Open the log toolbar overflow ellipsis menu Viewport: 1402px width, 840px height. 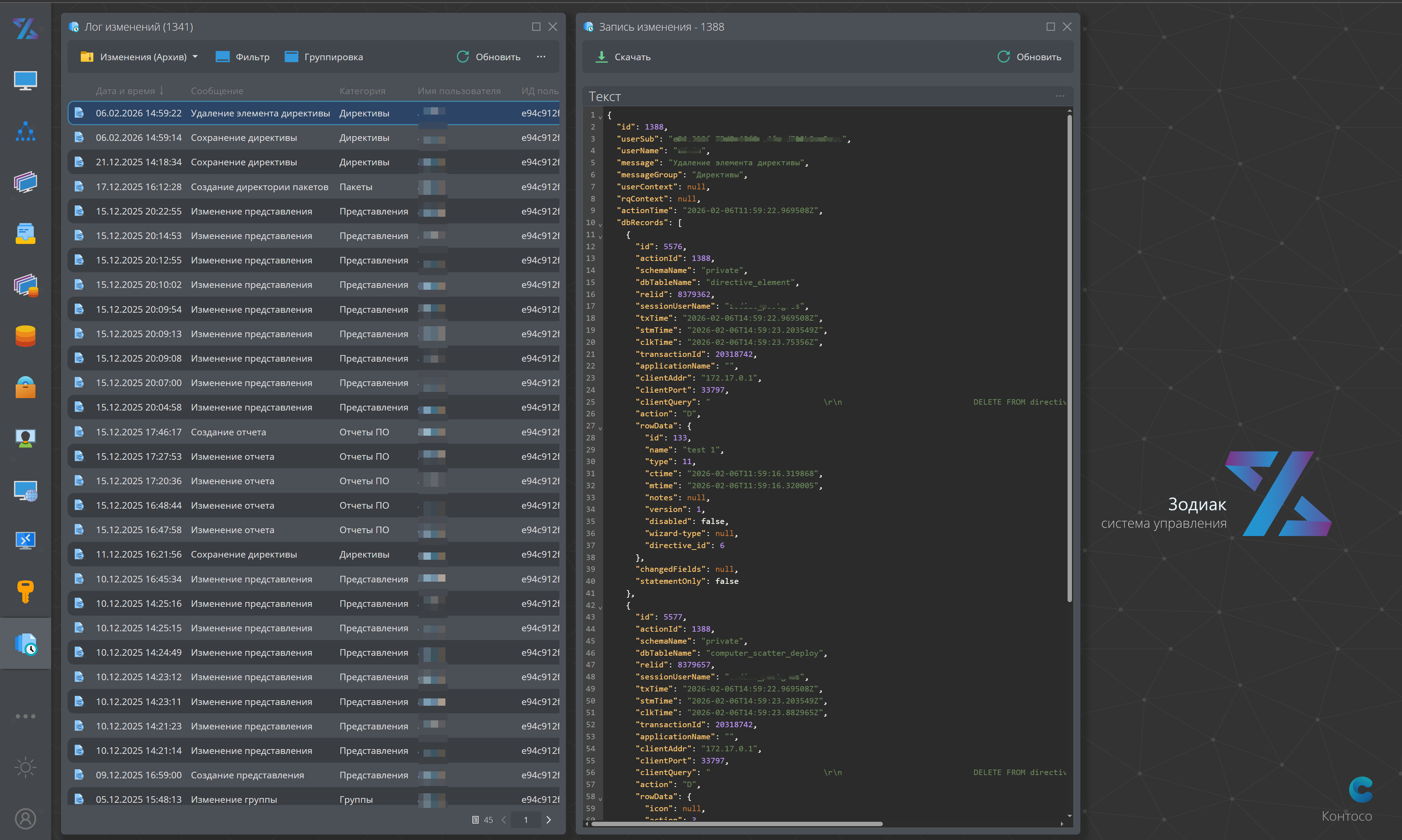(541, 57)
